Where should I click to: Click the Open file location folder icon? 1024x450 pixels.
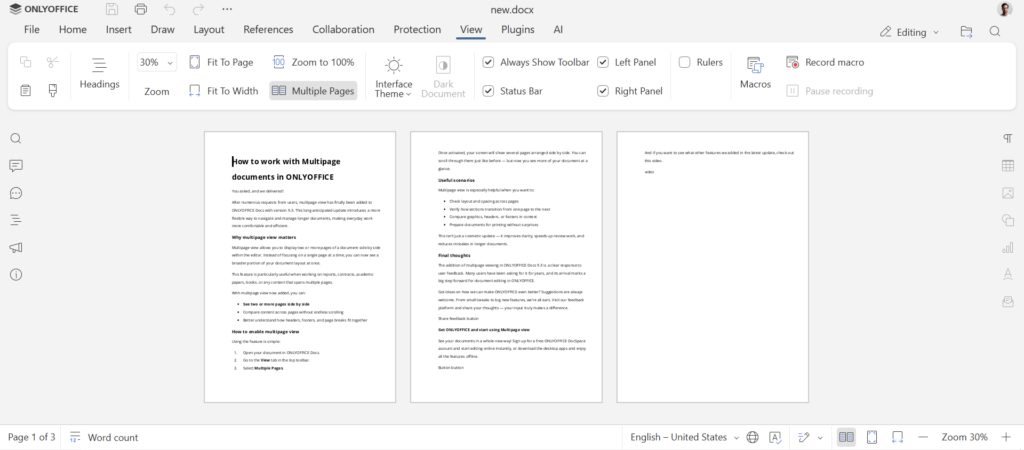967,31
